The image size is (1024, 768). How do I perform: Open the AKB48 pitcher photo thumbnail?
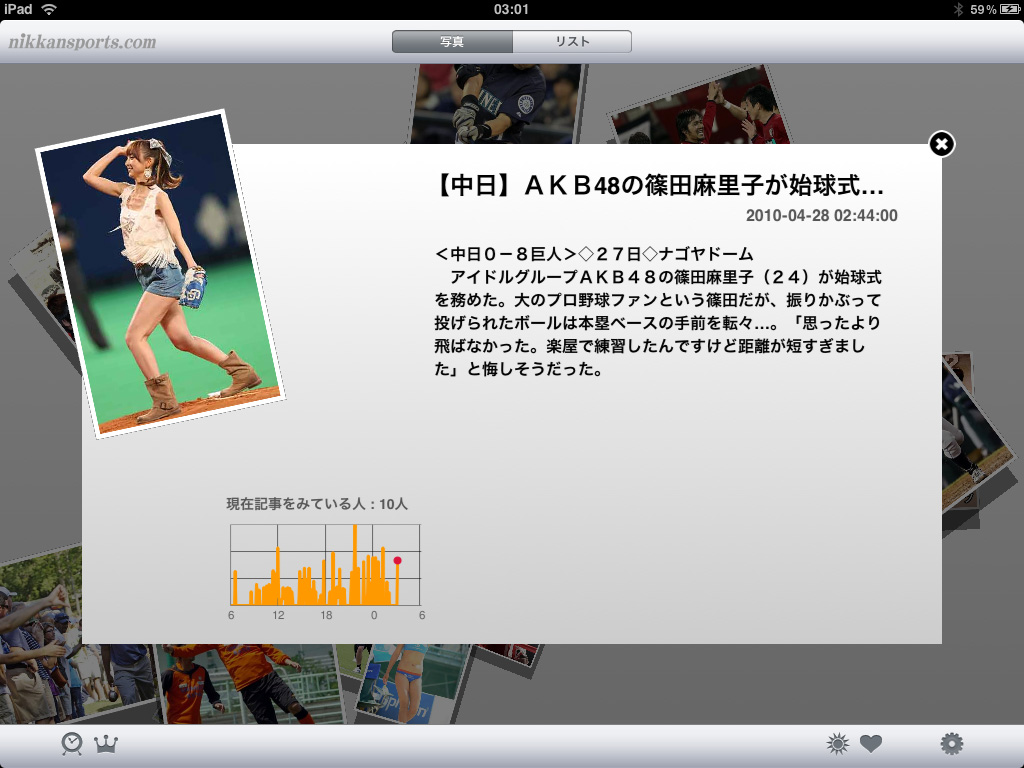pos(161,274)
